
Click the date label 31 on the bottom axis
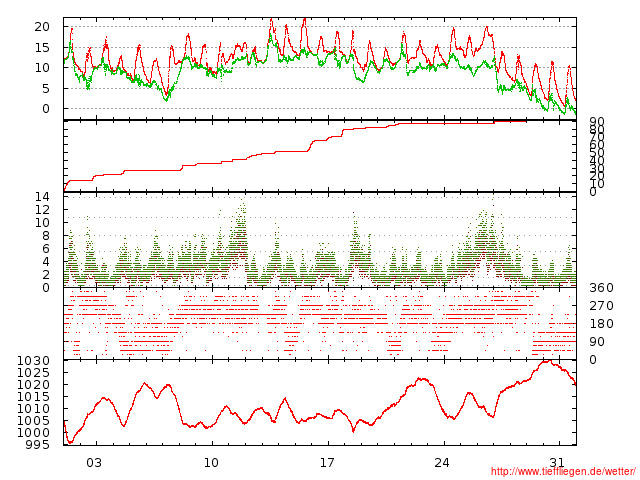pyautogui.click(x=557, y=463)
